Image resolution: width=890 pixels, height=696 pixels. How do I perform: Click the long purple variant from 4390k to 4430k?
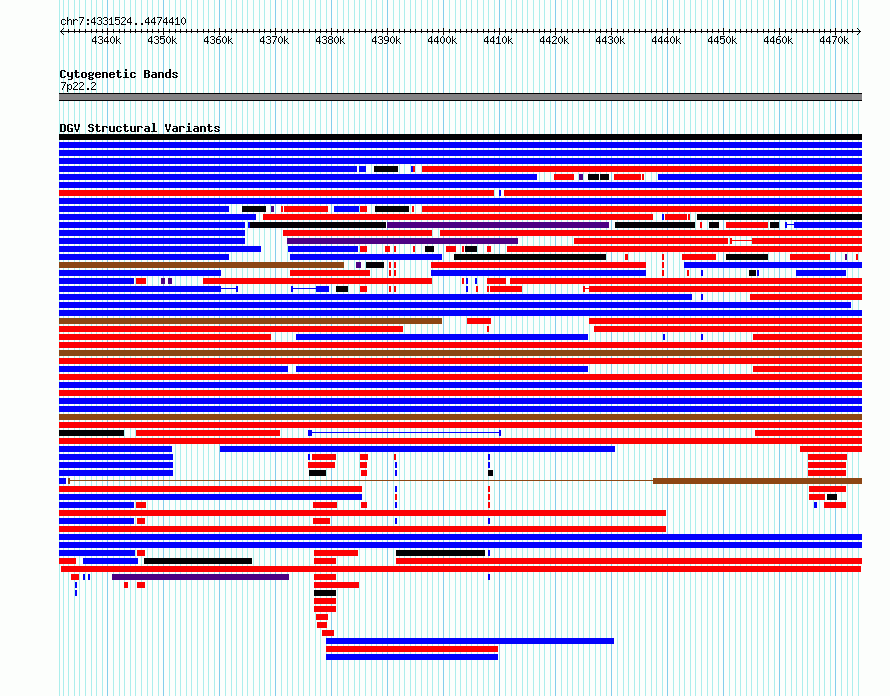point(498,225)
